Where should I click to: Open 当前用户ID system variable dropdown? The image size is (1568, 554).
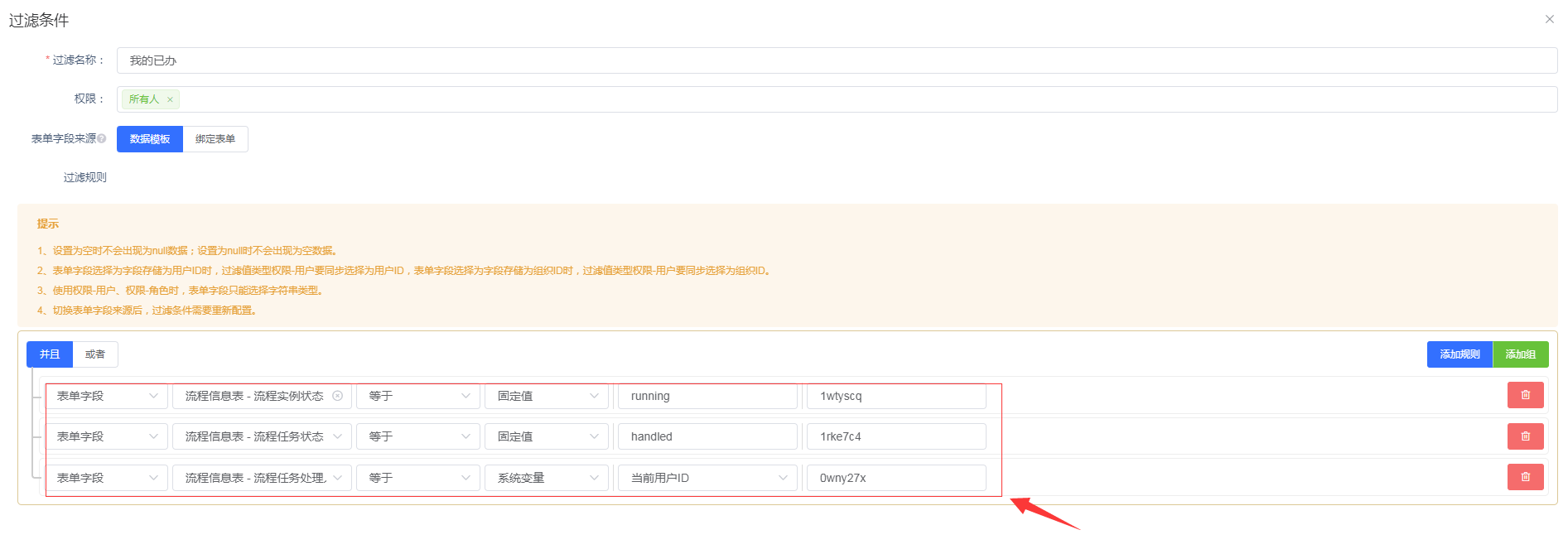[707, 478]
